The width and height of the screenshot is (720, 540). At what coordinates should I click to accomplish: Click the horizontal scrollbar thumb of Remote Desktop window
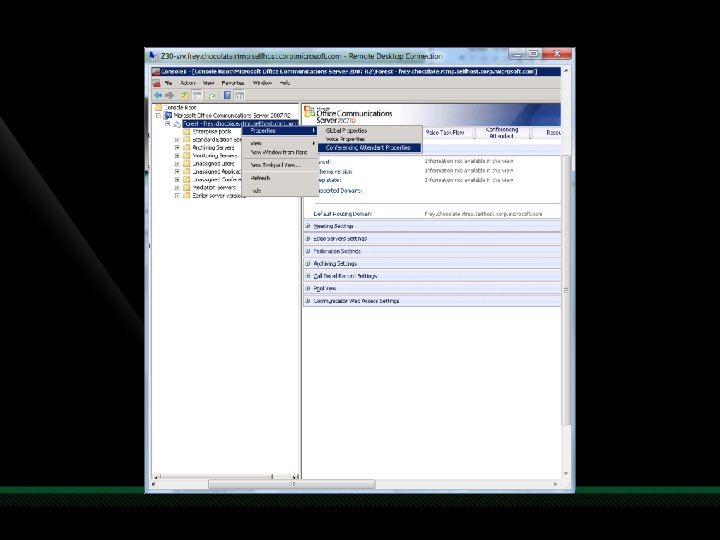tap(292, 484)
